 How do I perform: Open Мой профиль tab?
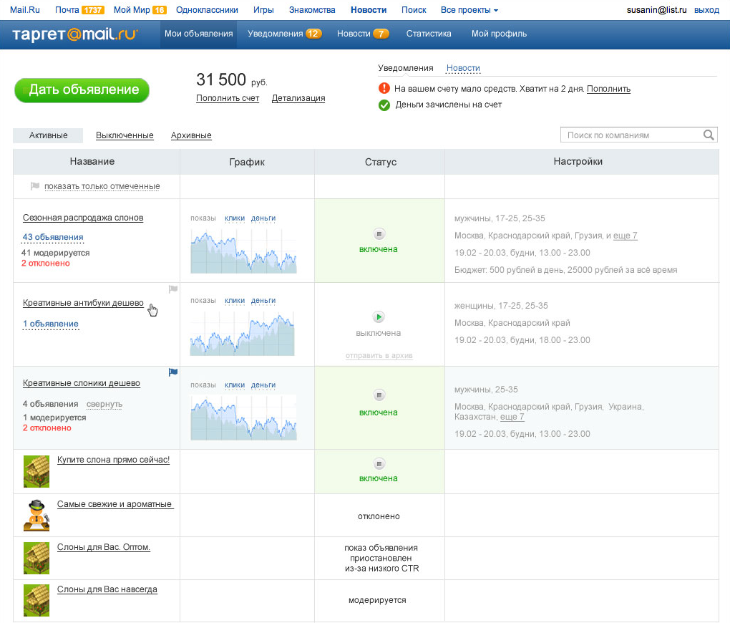[x=499, y=34]
